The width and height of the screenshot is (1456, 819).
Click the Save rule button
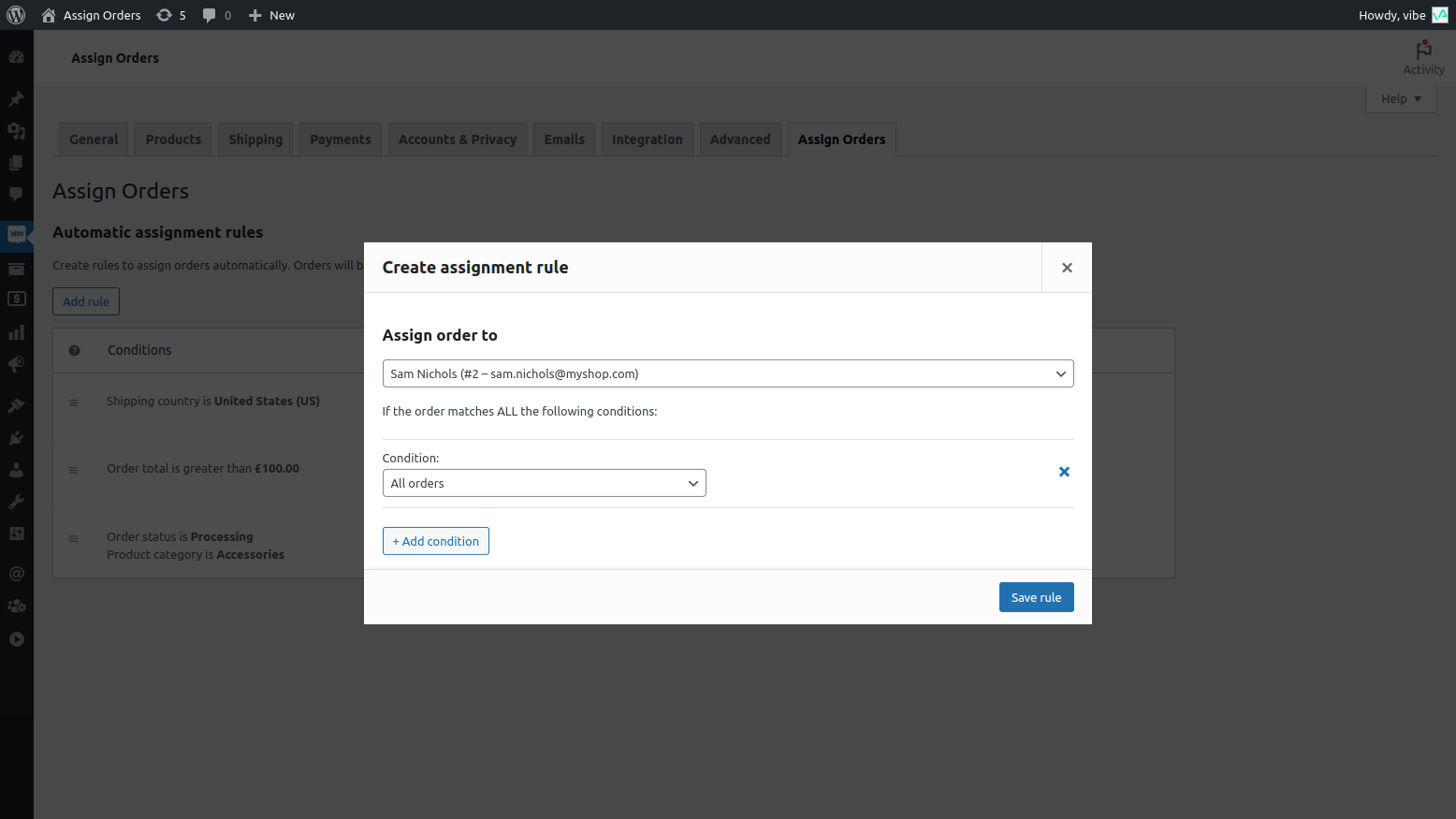pyautogui.click(x=1036, y=596)
